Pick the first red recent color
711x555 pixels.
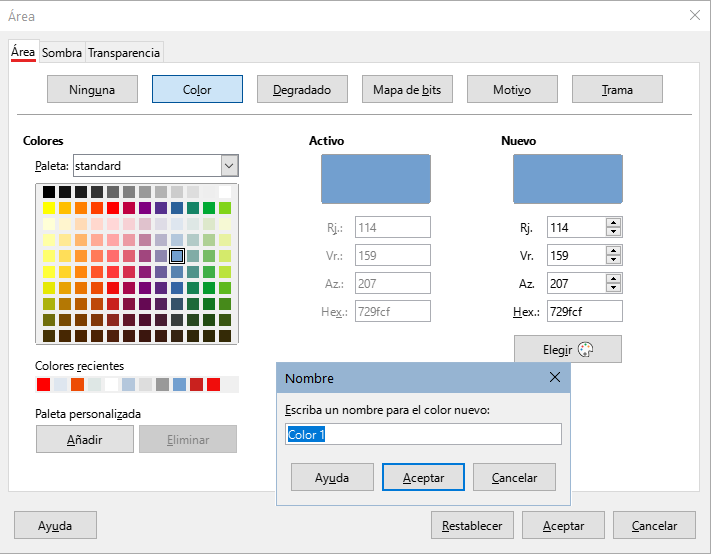coord(44,384)
